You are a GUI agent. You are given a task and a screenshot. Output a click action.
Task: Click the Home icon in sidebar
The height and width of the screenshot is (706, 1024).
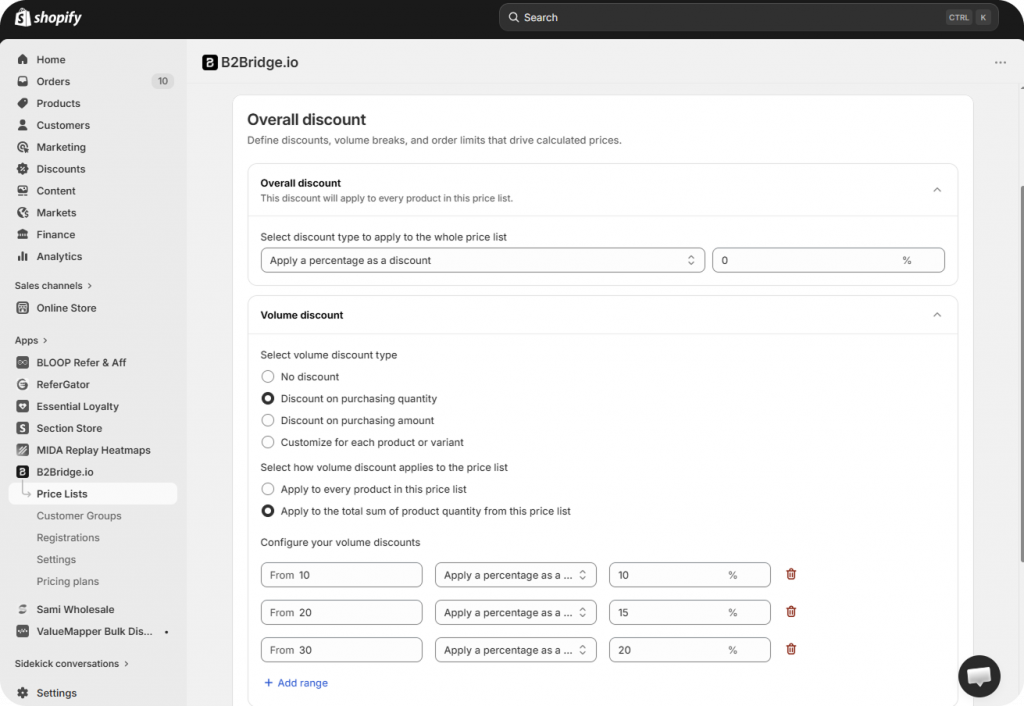pos(23,59)
